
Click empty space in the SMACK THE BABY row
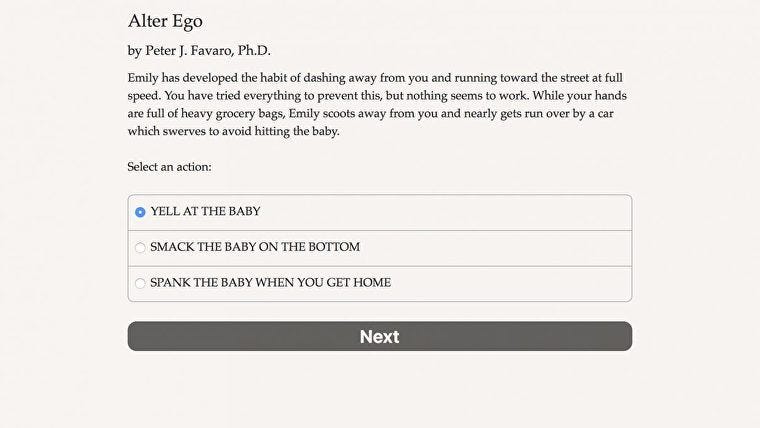pos(494,248)
